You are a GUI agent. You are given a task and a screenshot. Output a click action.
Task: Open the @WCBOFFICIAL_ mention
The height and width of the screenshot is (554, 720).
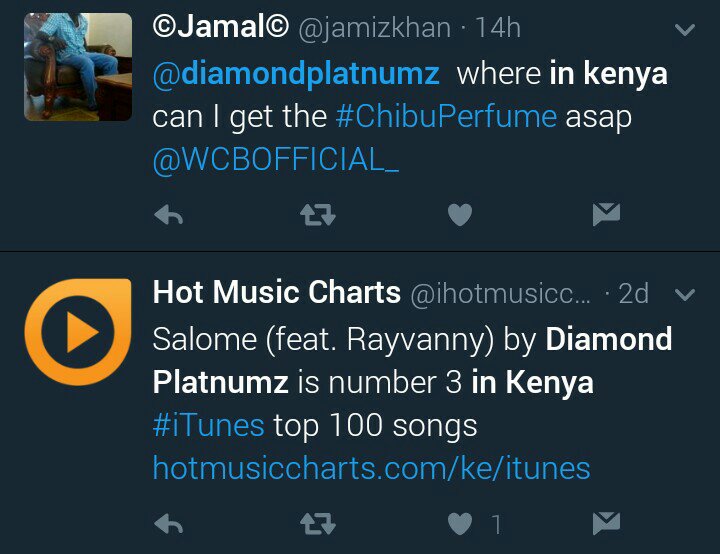point(276,159)
